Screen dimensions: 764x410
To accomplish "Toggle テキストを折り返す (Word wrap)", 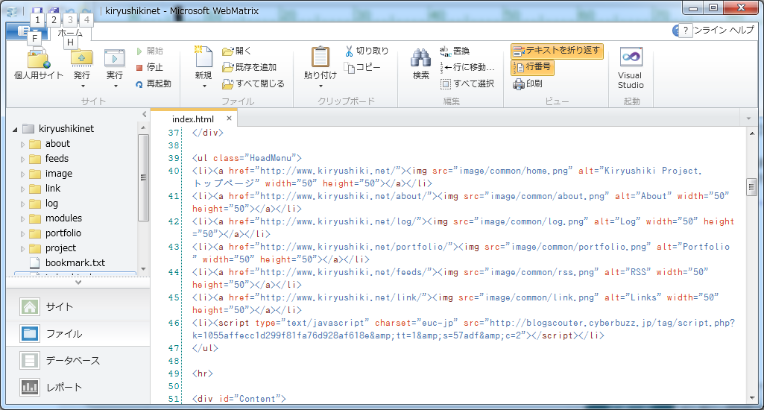I will 557,51.
